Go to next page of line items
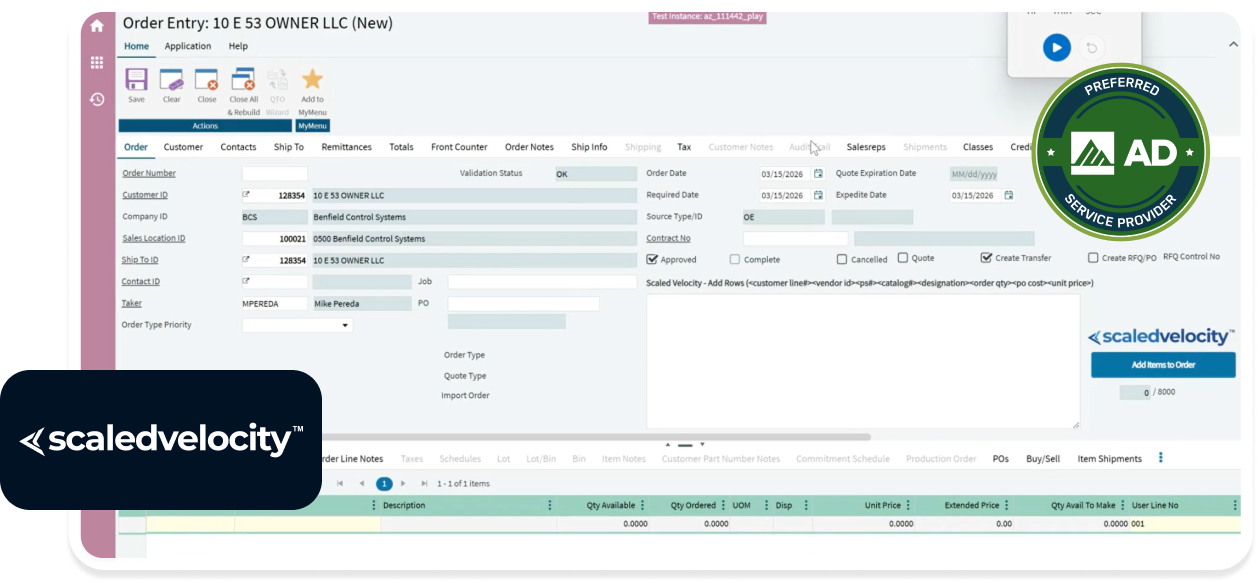Image resolution: width=1258 pixels, height=583 pixels. pyautogui.click(x=404, y=483)
